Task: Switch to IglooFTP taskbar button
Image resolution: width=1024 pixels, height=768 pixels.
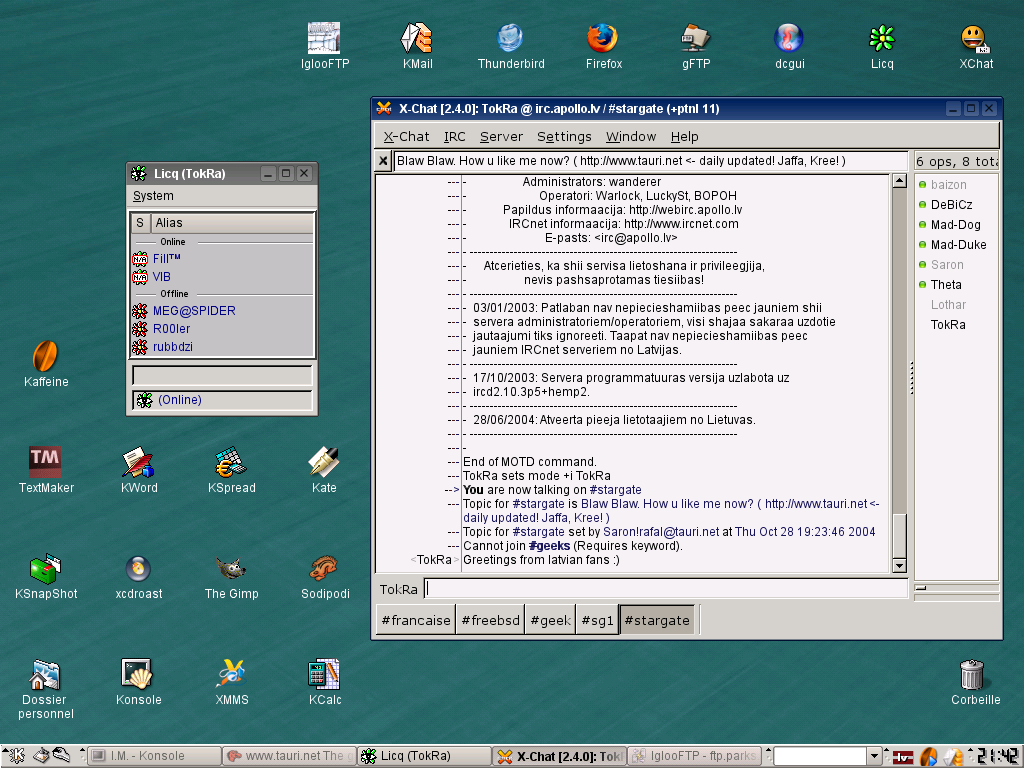Action: [x=695, y=756]
